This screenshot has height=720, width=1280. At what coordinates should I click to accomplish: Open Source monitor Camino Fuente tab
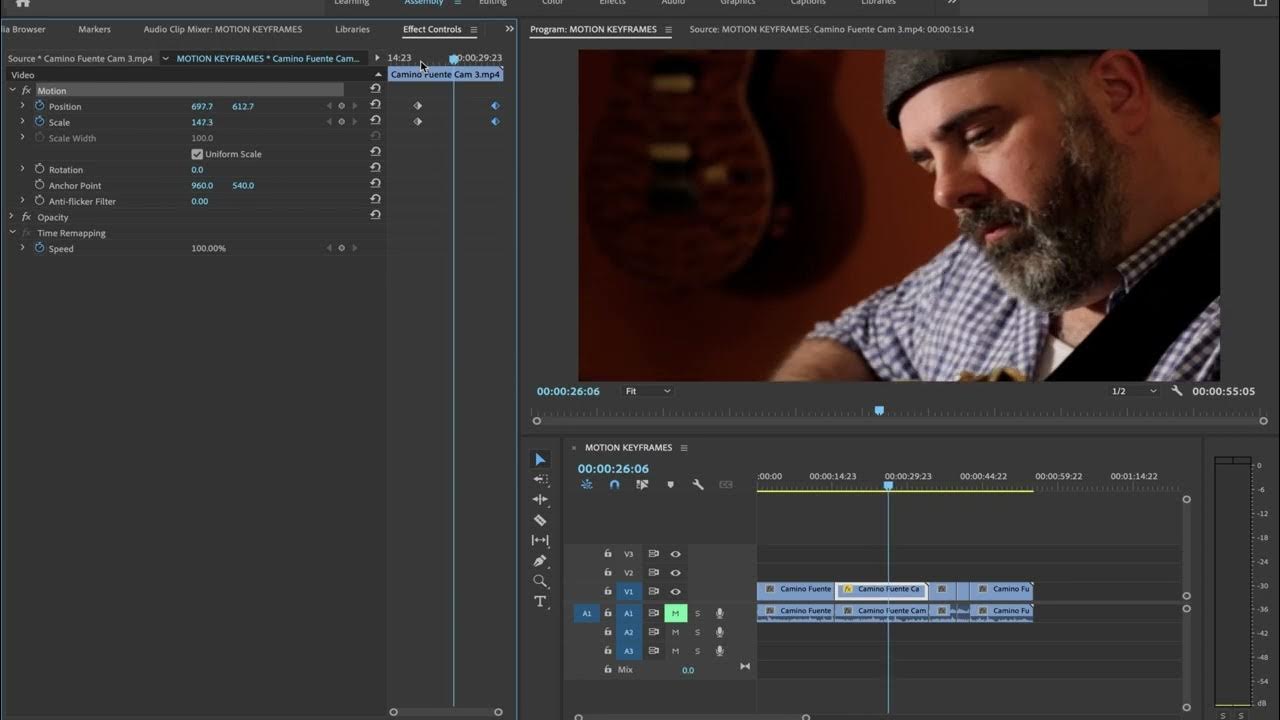coord(832,29)
